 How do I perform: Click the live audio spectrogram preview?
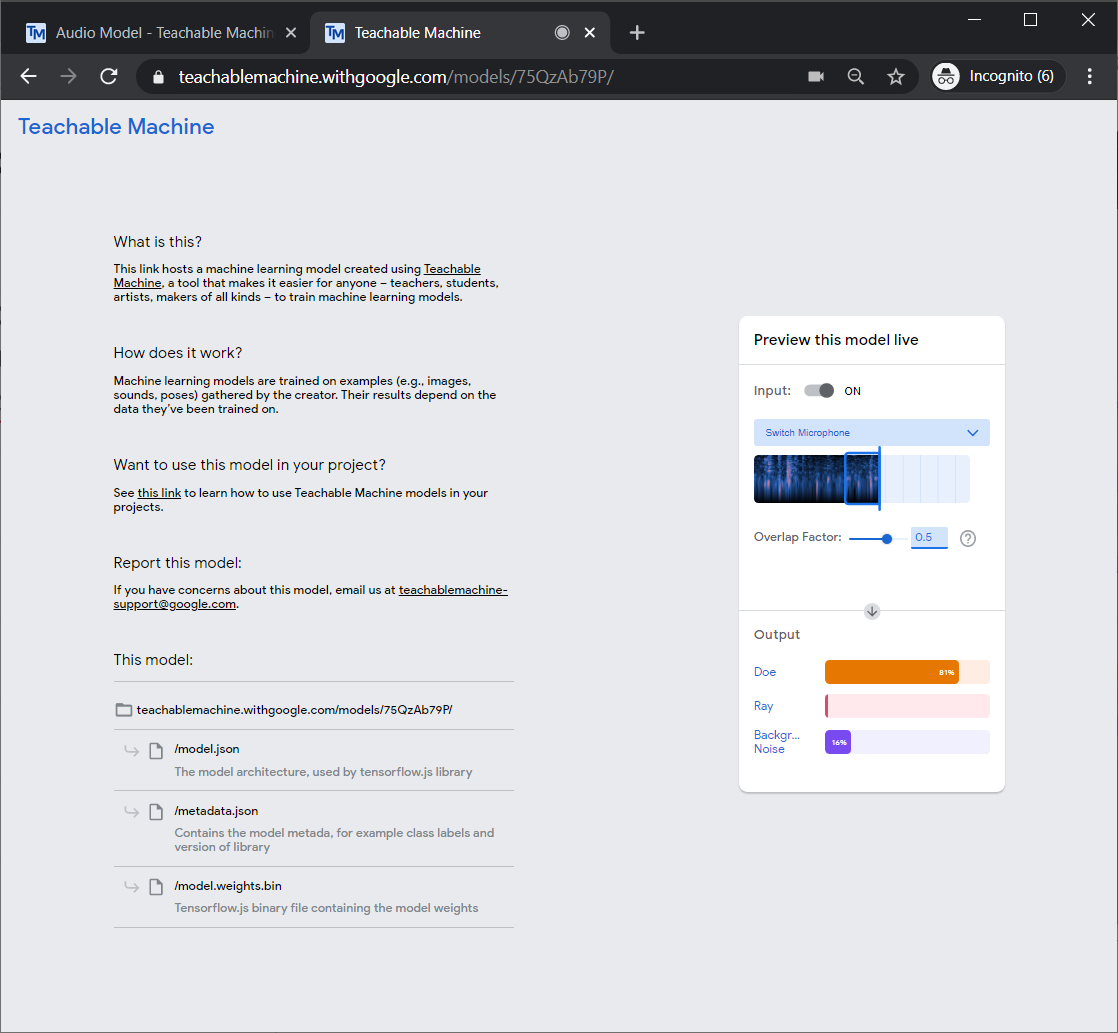(x=861, y=479)
